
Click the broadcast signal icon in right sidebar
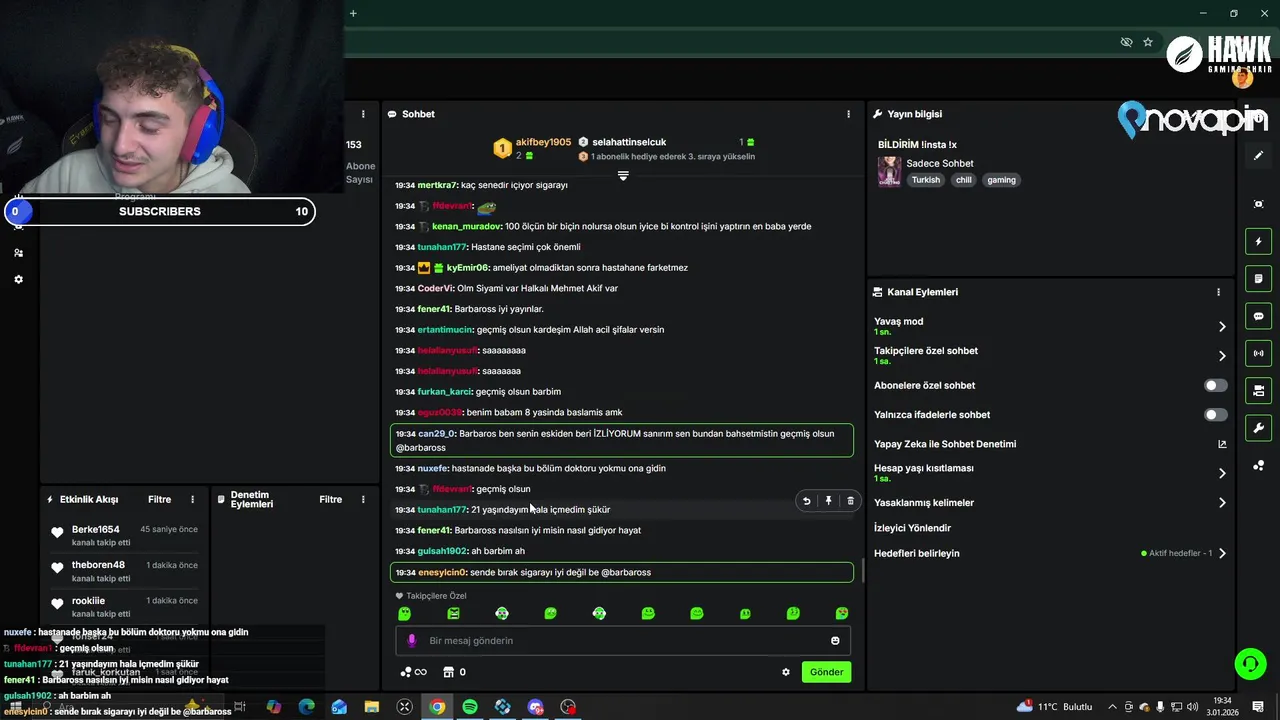coord(1258,353)
